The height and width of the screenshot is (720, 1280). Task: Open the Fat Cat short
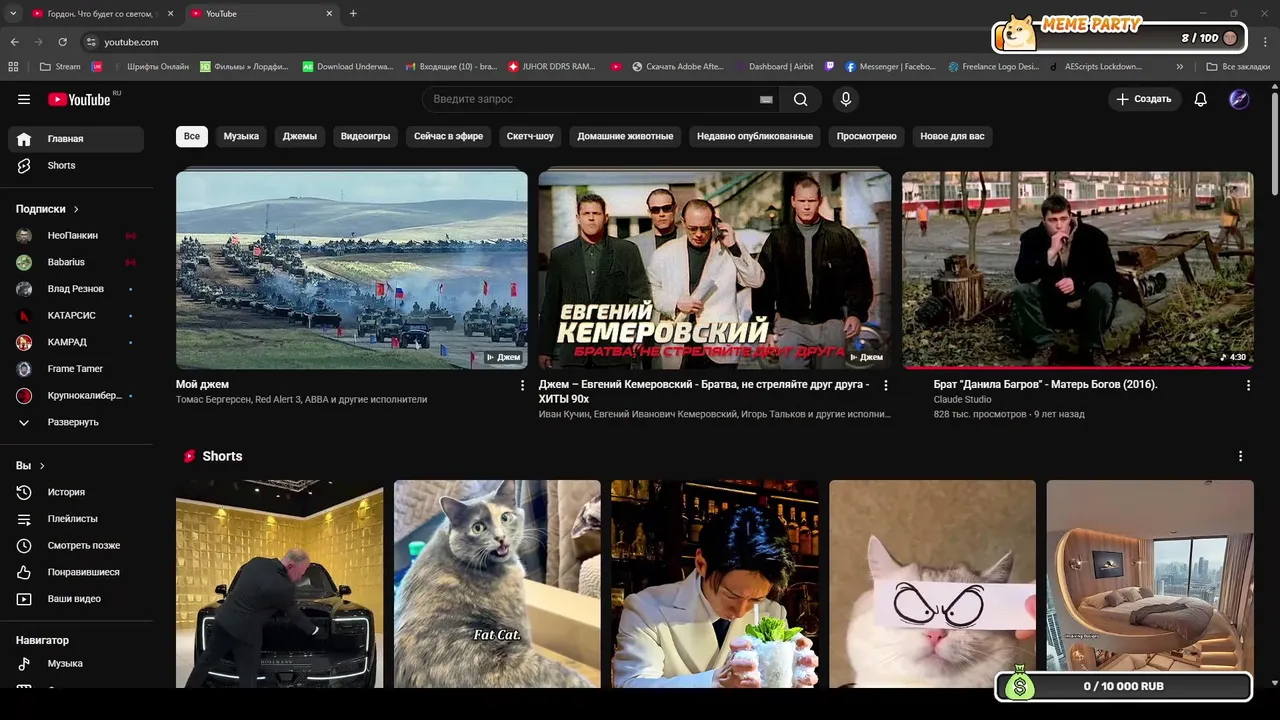[x=497, y=584]
